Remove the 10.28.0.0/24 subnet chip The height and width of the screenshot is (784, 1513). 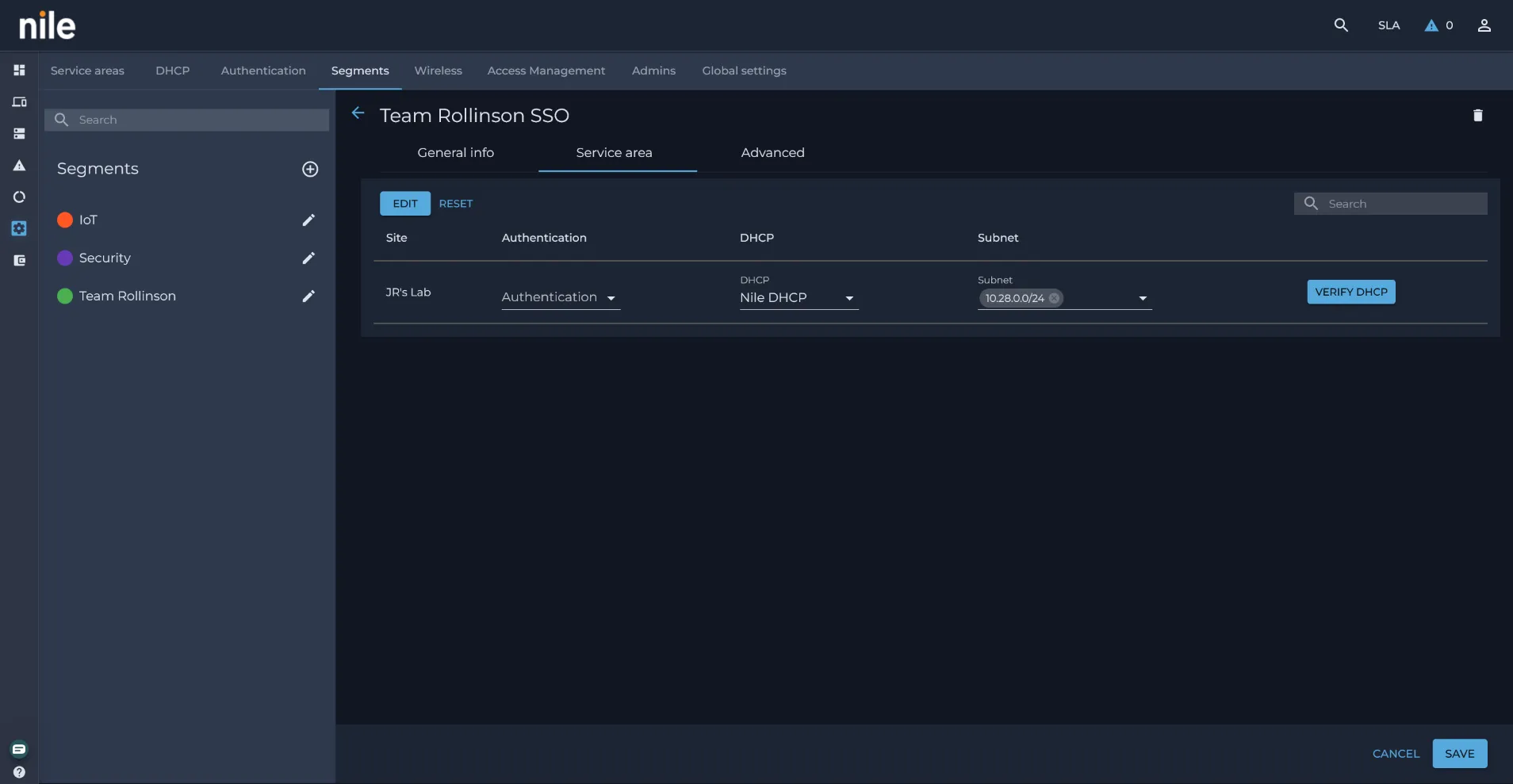(1054, 298)
